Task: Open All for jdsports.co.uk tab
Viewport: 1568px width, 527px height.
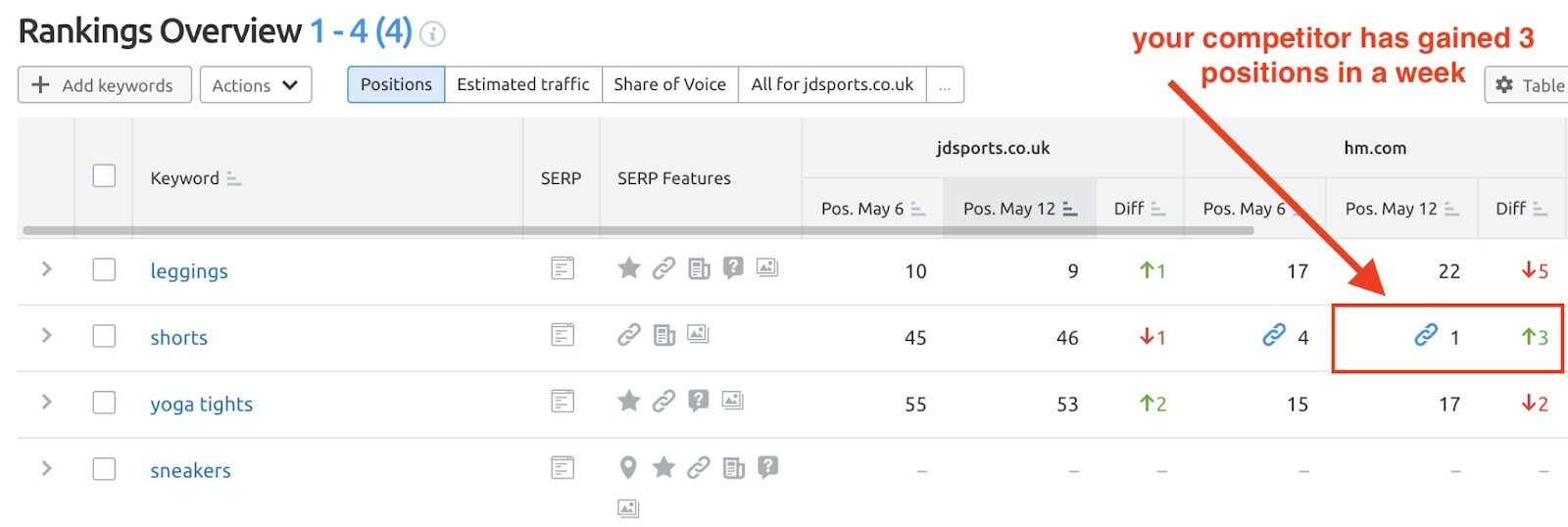Action: [x=832, y=84]
